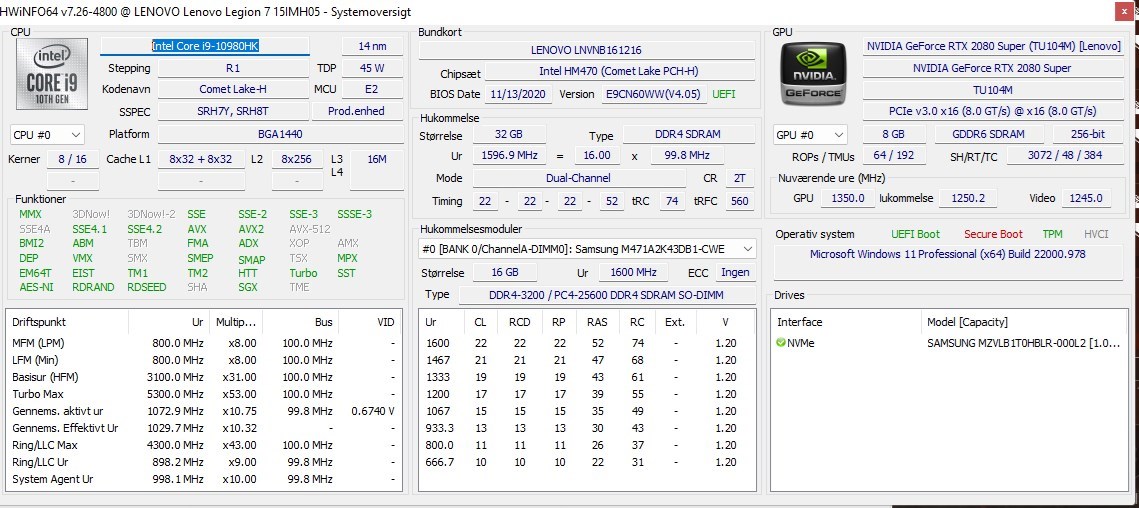Click the PCIe v3.0 x16 link field
Image resolution: width=1139 pixels, height=508 pixels.
(993, 111)
